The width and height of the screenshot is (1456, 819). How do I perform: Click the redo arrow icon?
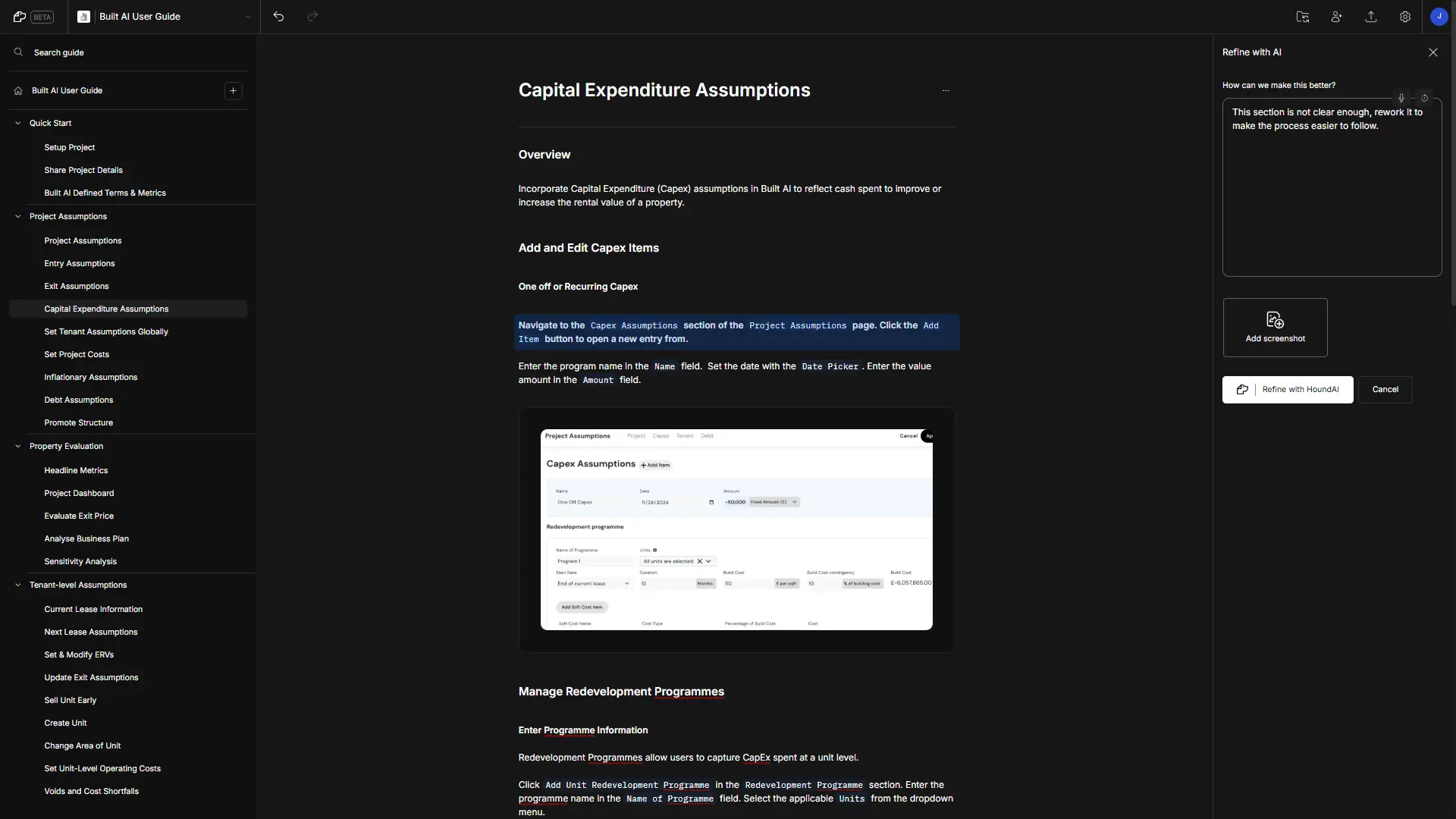point(312,16)
